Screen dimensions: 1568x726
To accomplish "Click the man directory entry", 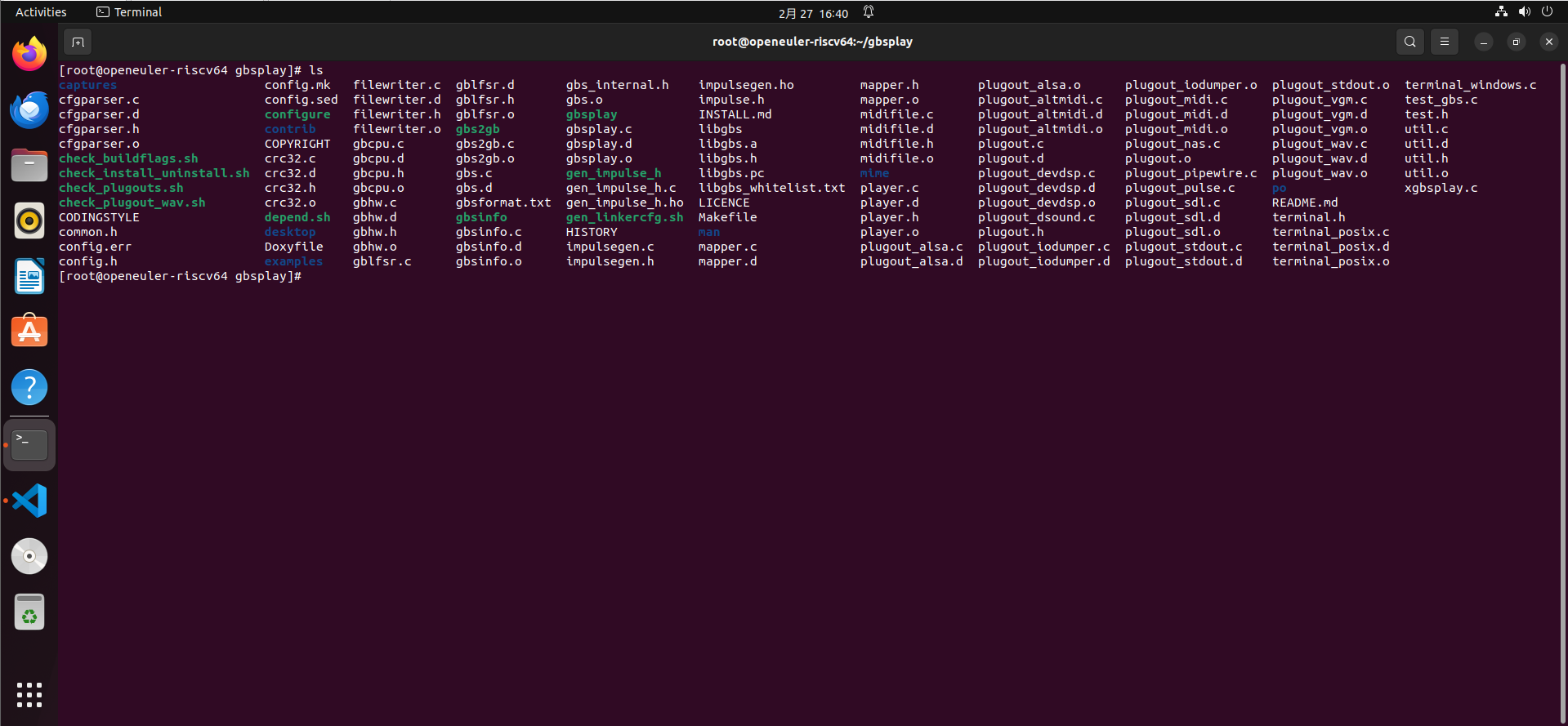I will (709, 232).
